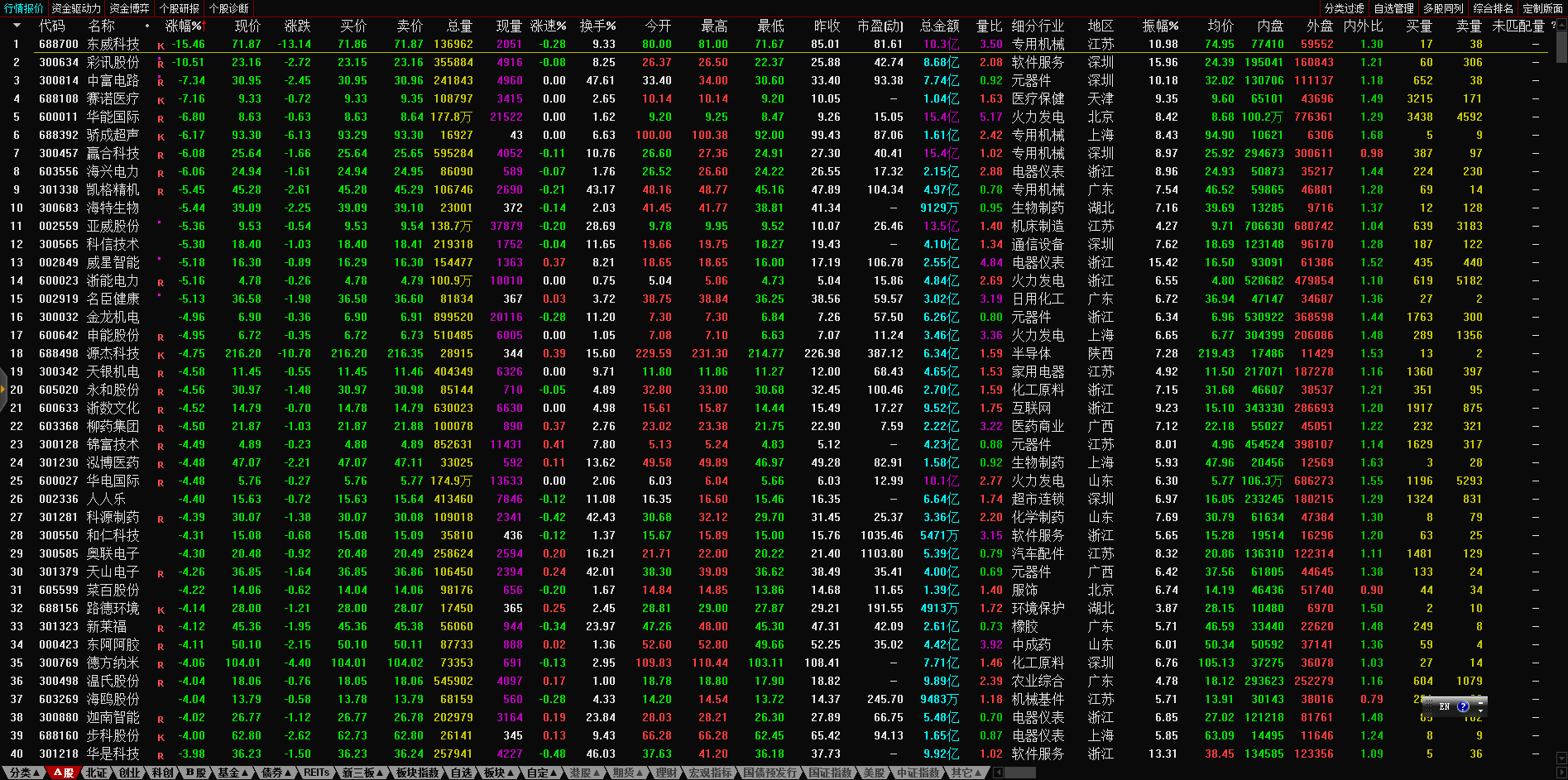
Task: Expand the 基金 fund list tab
Action: point(233,773)
